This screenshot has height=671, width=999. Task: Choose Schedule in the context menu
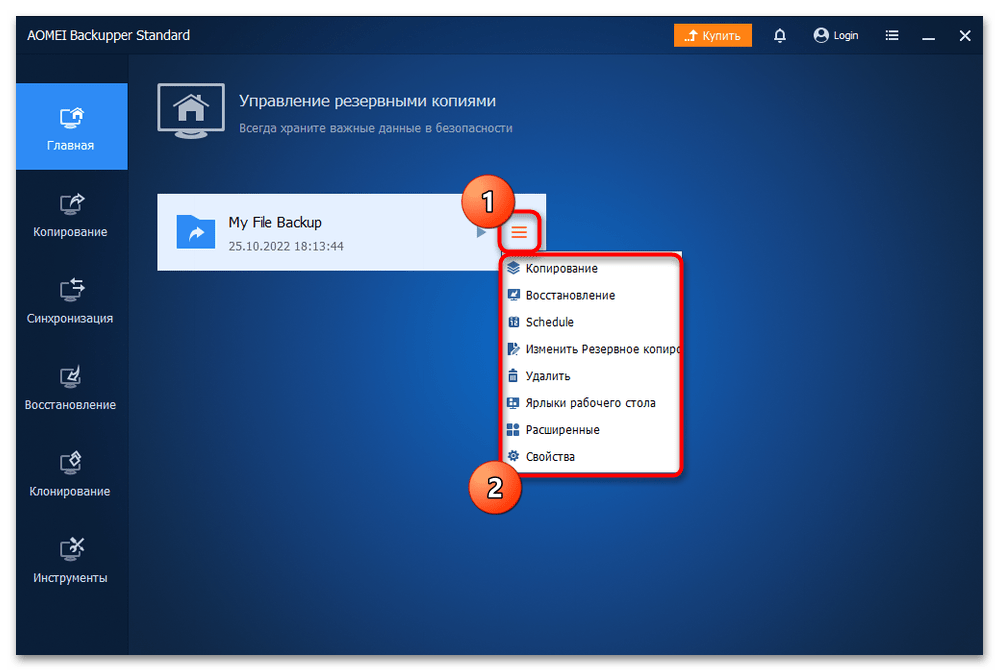coord(591,322)
